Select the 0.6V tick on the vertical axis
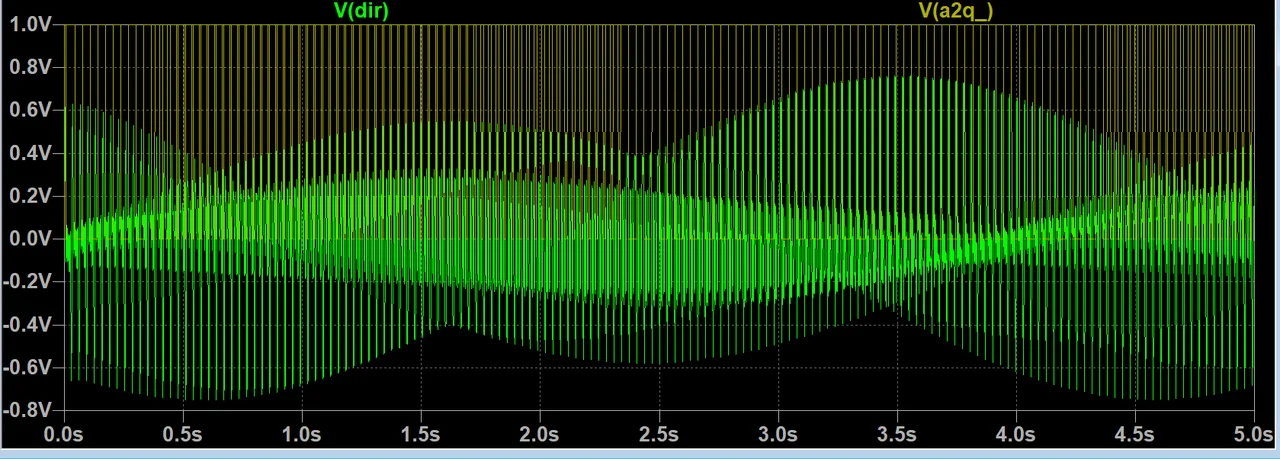1280x459 pixels. coord(30,111)
